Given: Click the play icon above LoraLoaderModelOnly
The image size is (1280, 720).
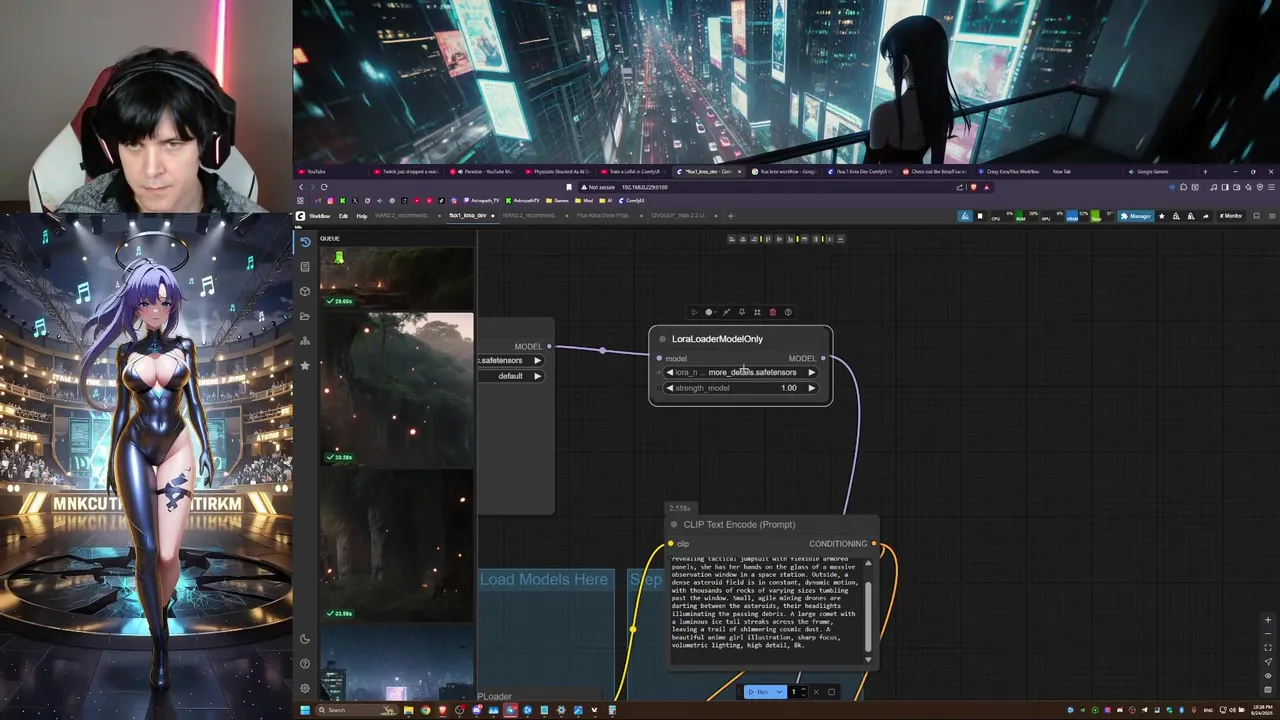Looking at the screenshot, I should 694,312.
